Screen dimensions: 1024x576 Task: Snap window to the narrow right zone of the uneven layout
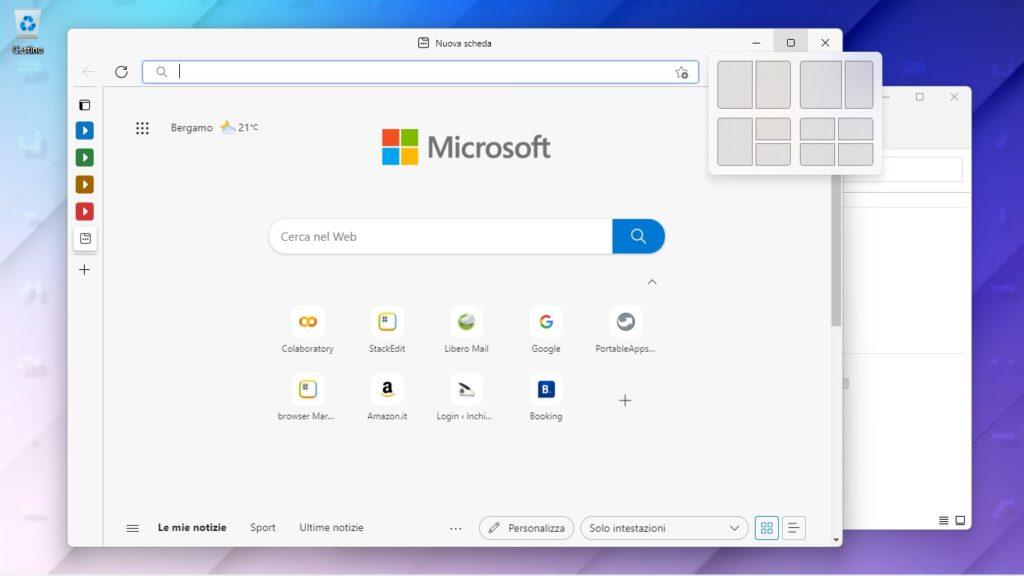859,85
